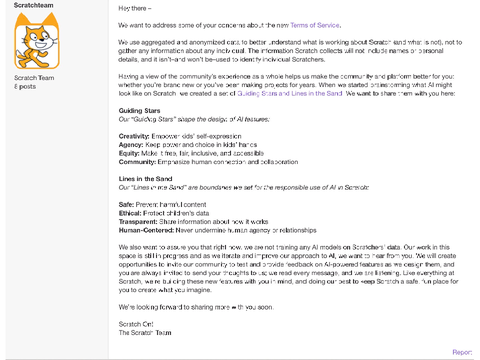This screenshot has width=480, height=360.
Task: Click the bold Lines in the Sand heading
Action: pos(145,179)
